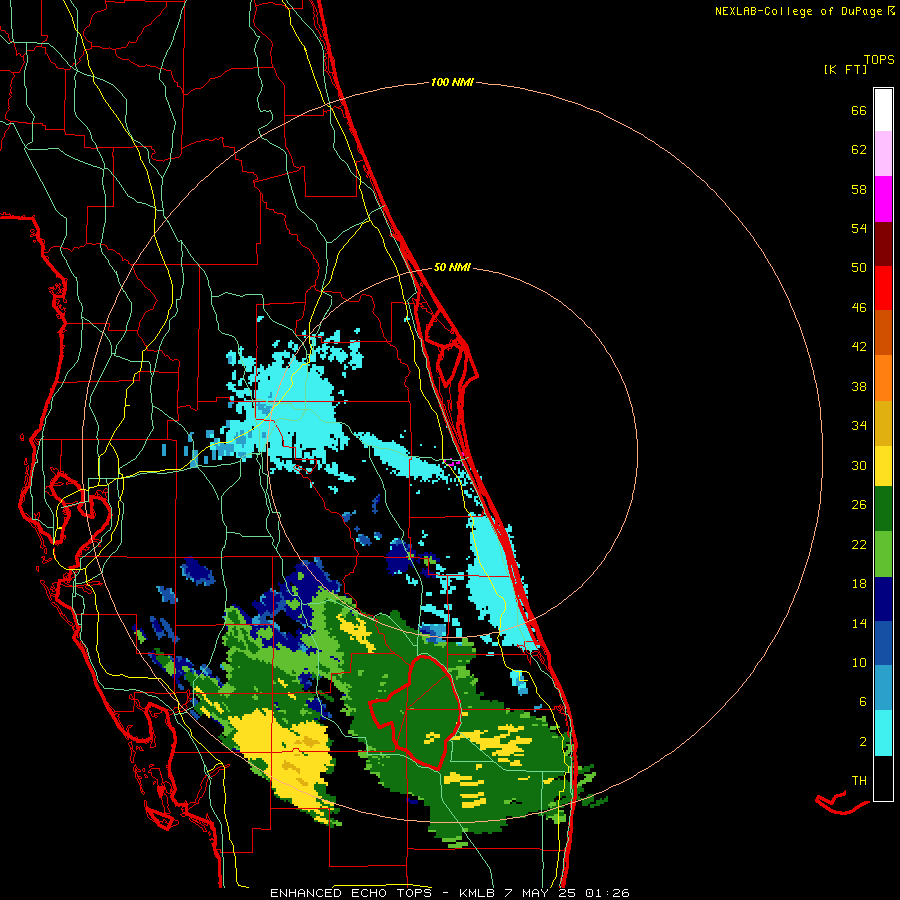Pick the light green legend swatch

(x=883, y=554)
